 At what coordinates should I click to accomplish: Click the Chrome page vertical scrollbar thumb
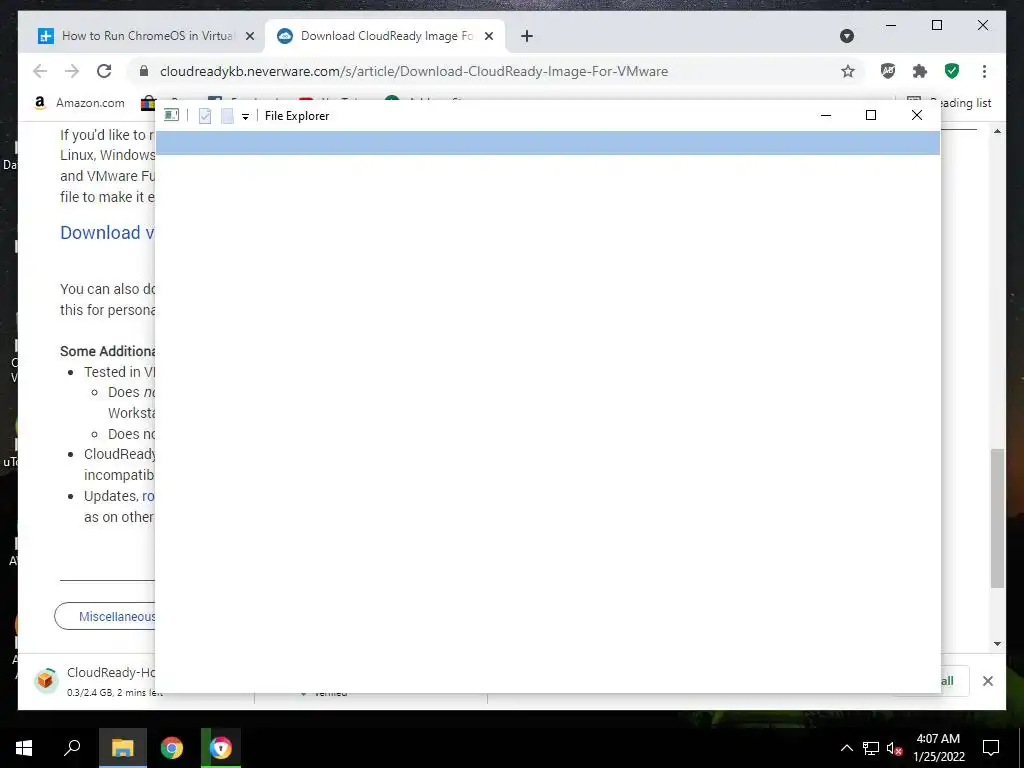pyautogui.click(x=997, y=519)
